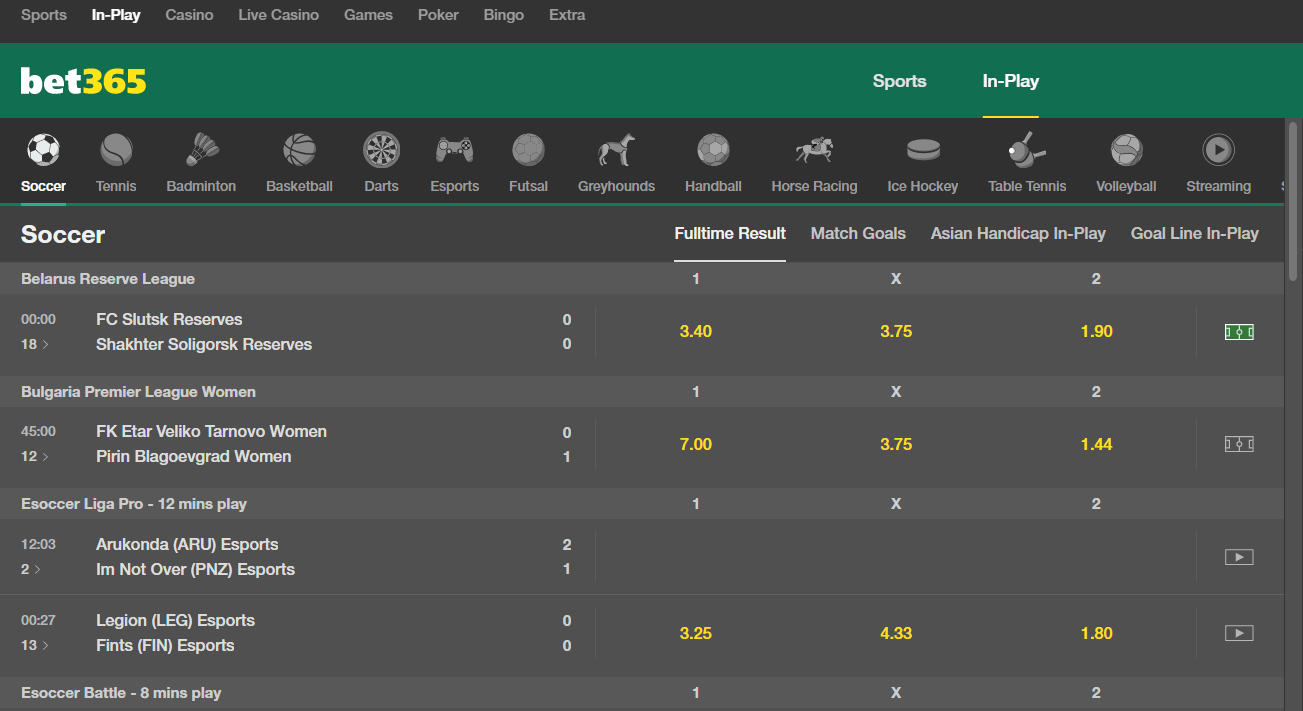Open the Badminton shuttlecock icon
The height and width of the screenshot is (711, 1303).
pos(201,151)
